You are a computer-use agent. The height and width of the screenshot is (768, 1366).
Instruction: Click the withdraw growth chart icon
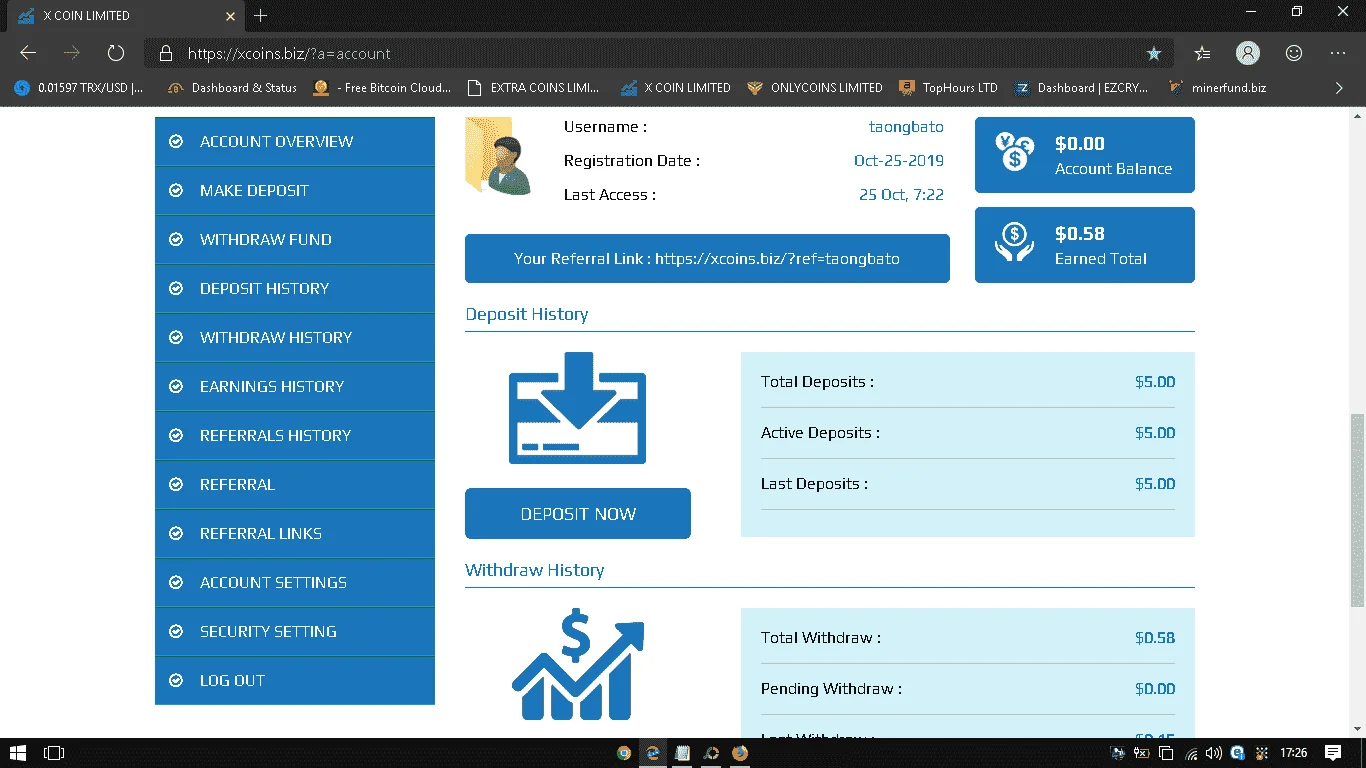(x=578, y=664)
